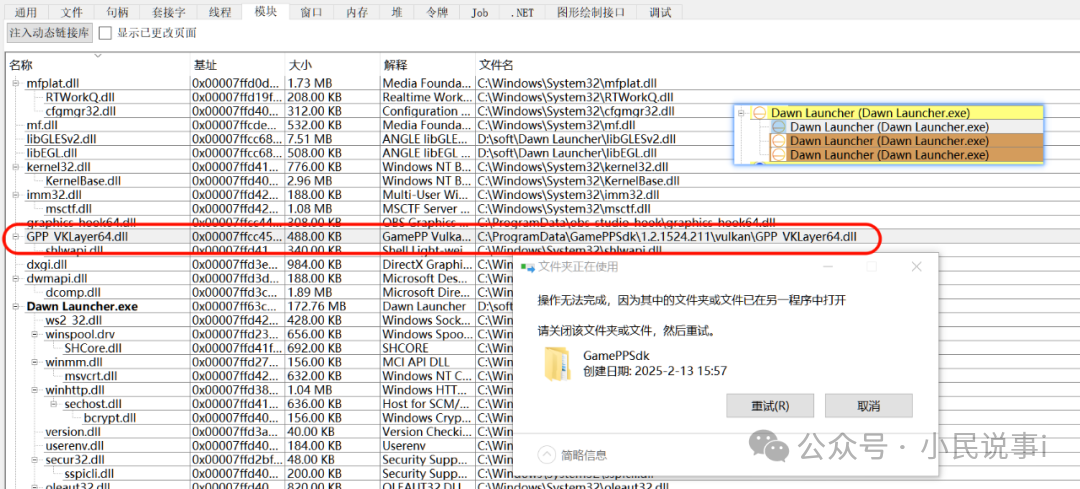Open the 堆 tab

pos(397,12)
